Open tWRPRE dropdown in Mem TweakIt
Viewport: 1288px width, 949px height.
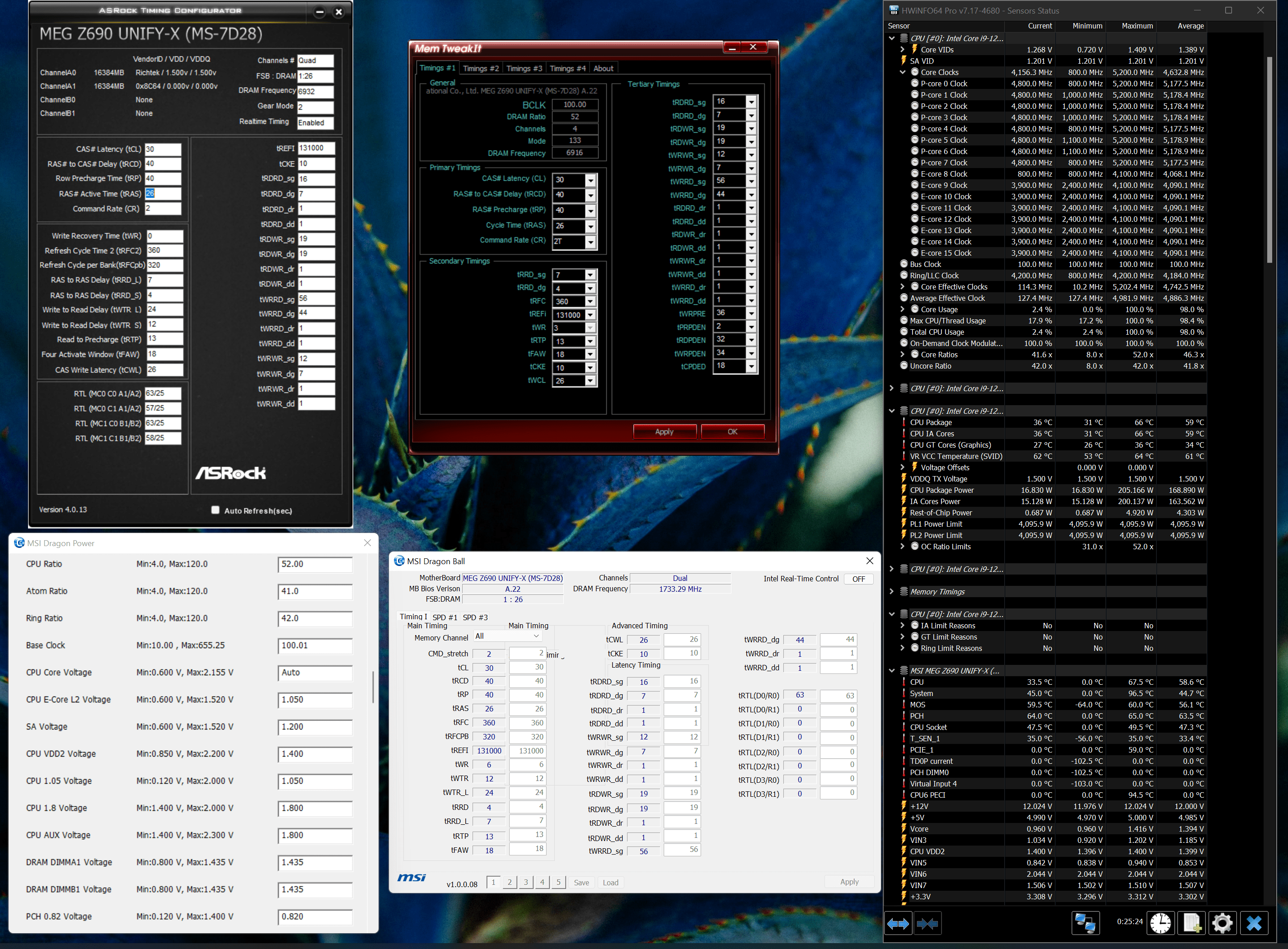coord(751,313)
